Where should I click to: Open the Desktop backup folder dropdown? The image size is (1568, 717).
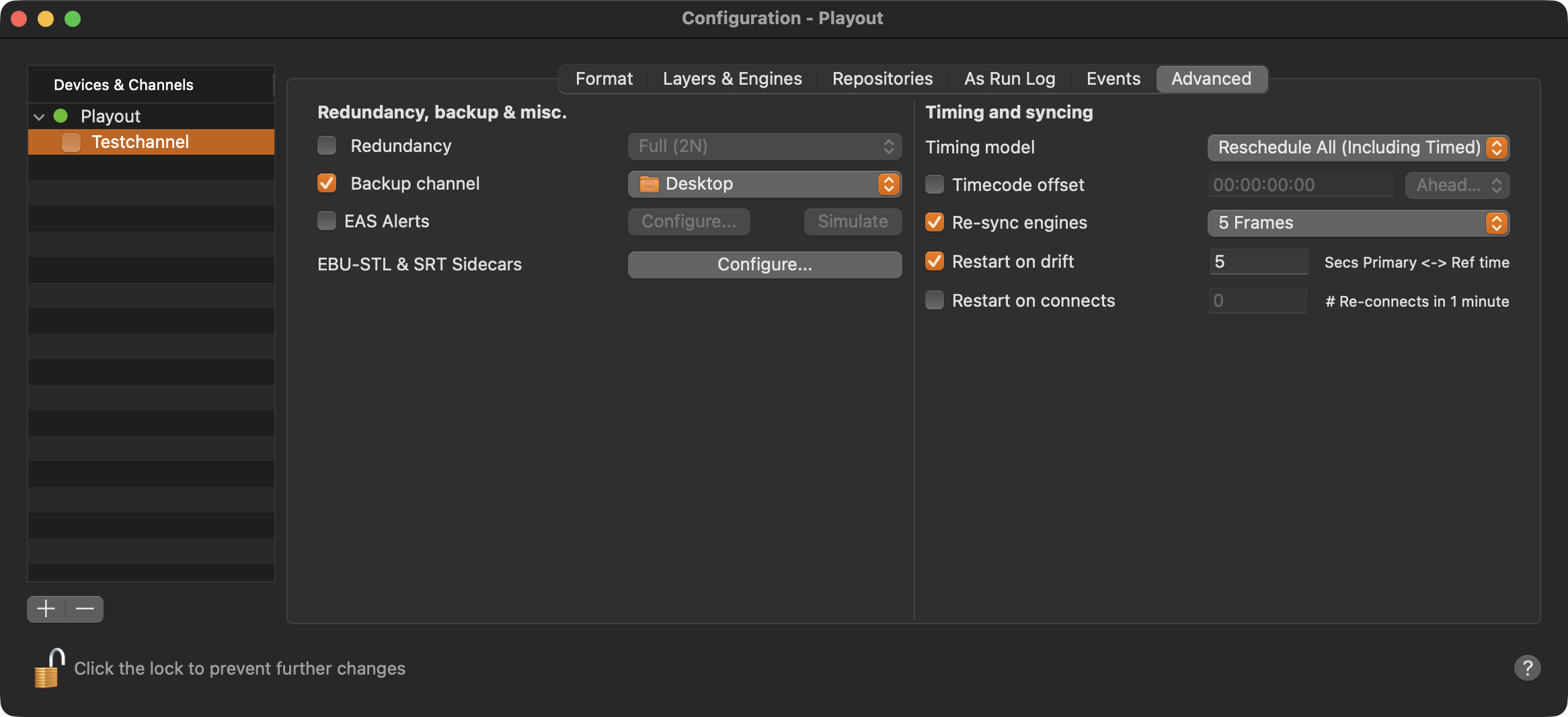coord(765,184)
